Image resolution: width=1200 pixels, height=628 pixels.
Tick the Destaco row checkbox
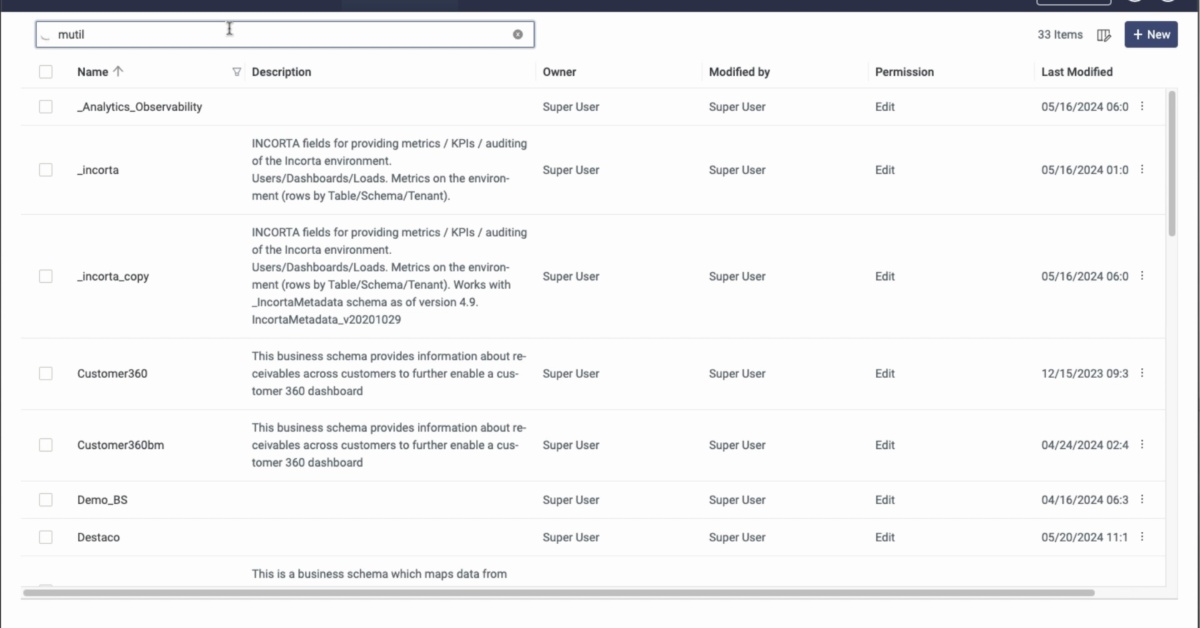tap(46, 537)
